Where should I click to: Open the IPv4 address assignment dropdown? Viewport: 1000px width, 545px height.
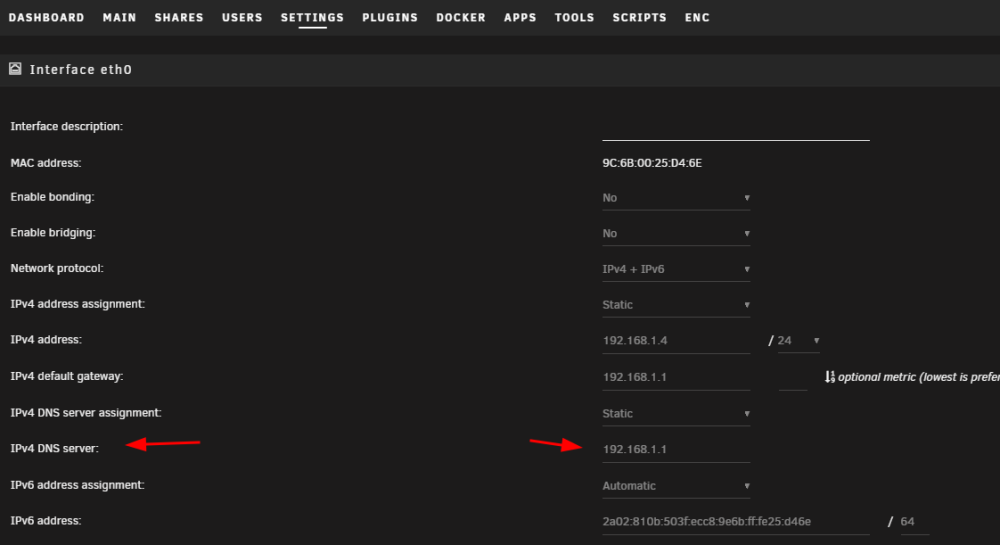(x=676, y=305)
